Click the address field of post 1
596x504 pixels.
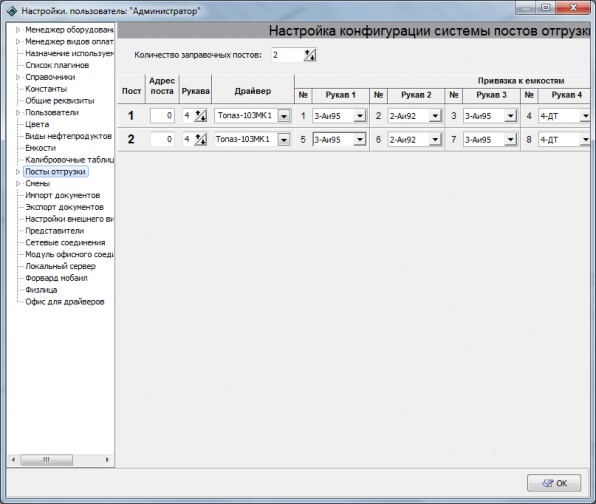click(162, 116)
